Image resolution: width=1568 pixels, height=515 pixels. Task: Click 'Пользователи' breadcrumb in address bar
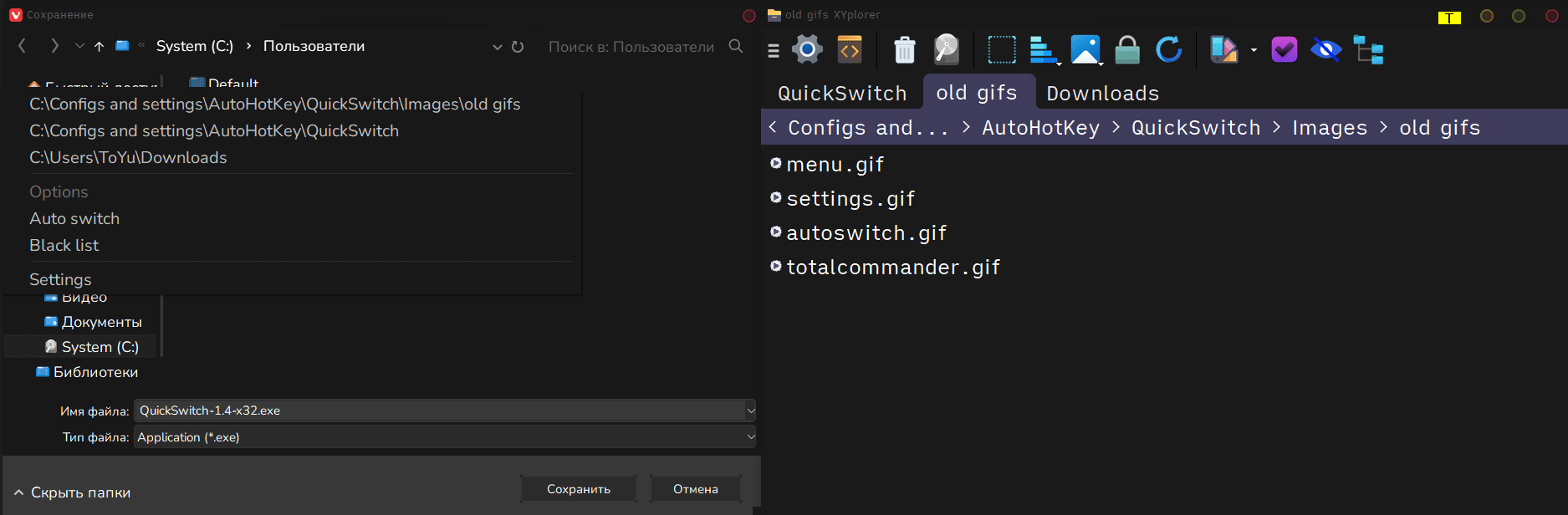[x=314, y=46]
